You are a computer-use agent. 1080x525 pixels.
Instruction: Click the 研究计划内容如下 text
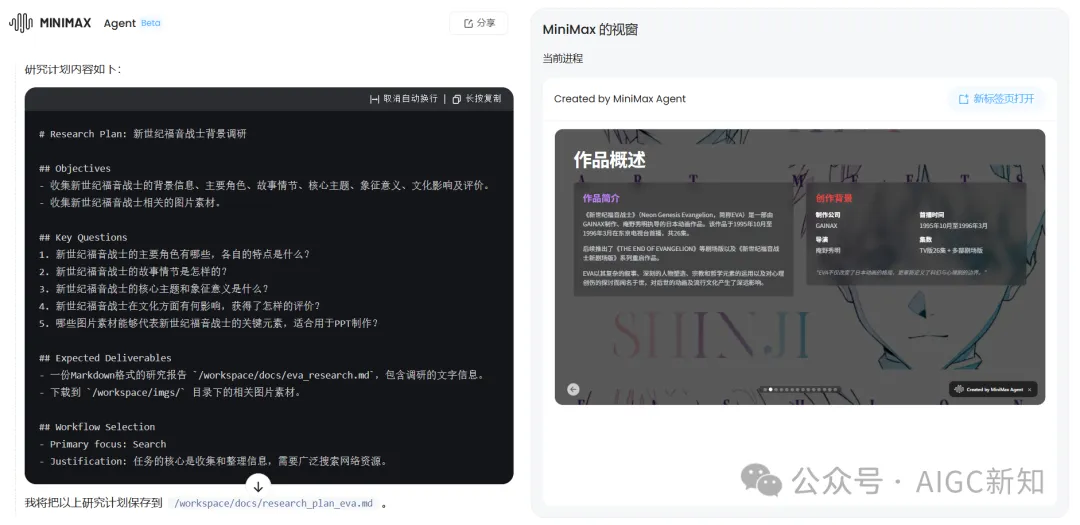tap(74, 70)
